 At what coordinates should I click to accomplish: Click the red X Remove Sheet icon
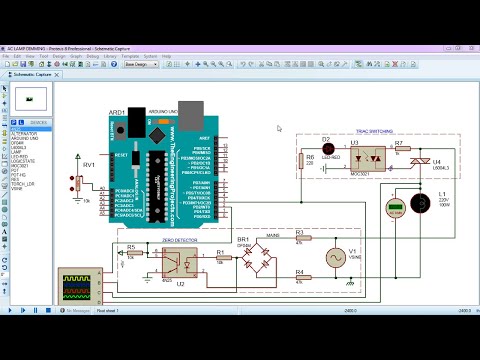pos(395,64)
